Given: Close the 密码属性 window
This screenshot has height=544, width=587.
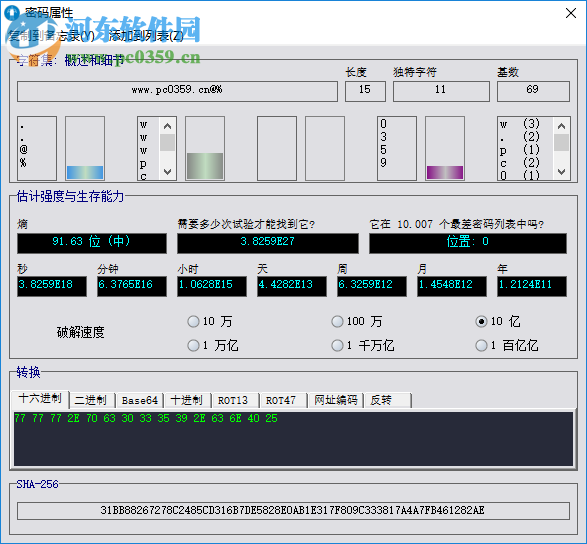Looking at the screenshot, I should pos(571,13).
